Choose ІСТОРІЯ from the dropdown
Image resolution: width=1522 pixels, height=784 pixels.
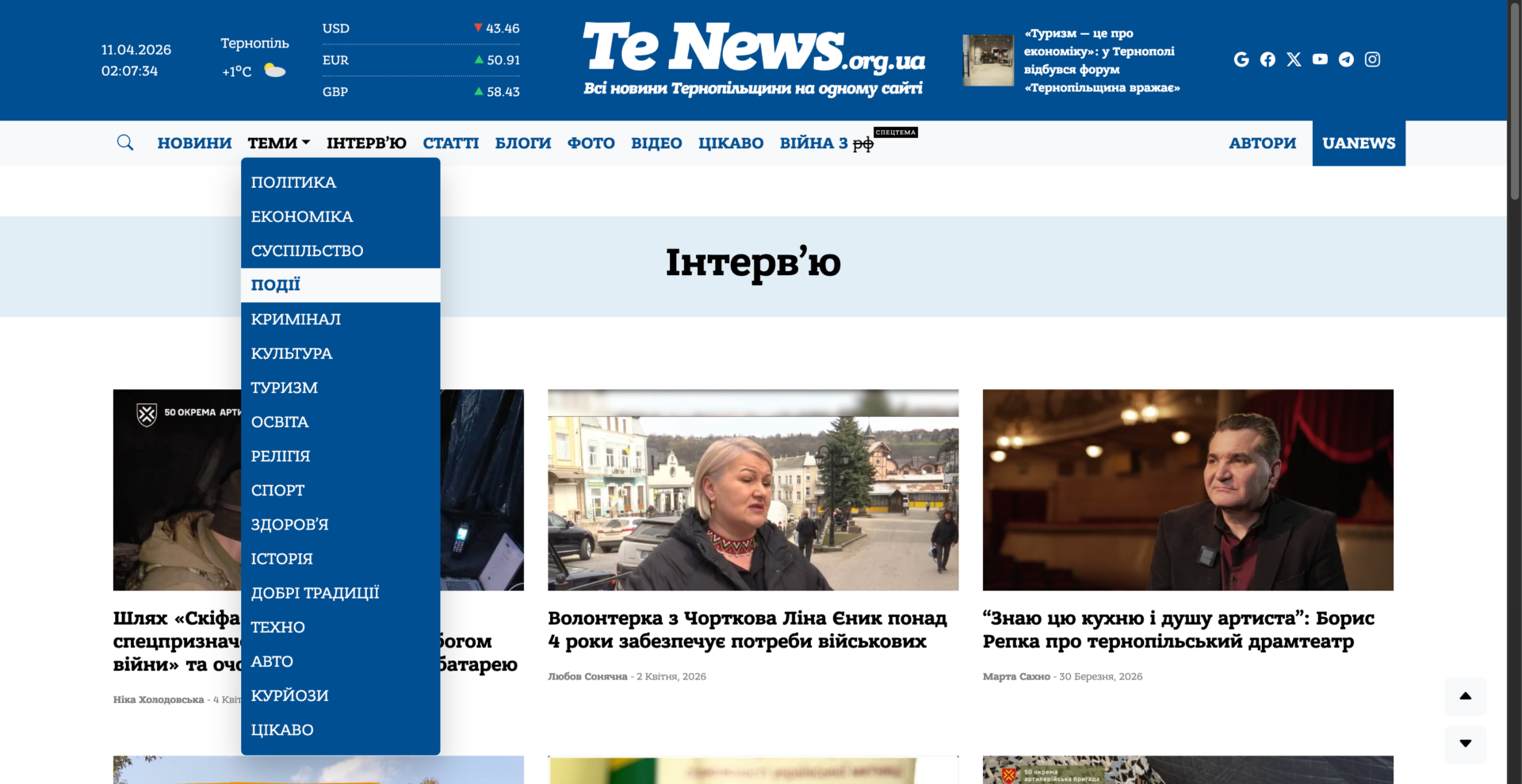click(x=340, y=559)
